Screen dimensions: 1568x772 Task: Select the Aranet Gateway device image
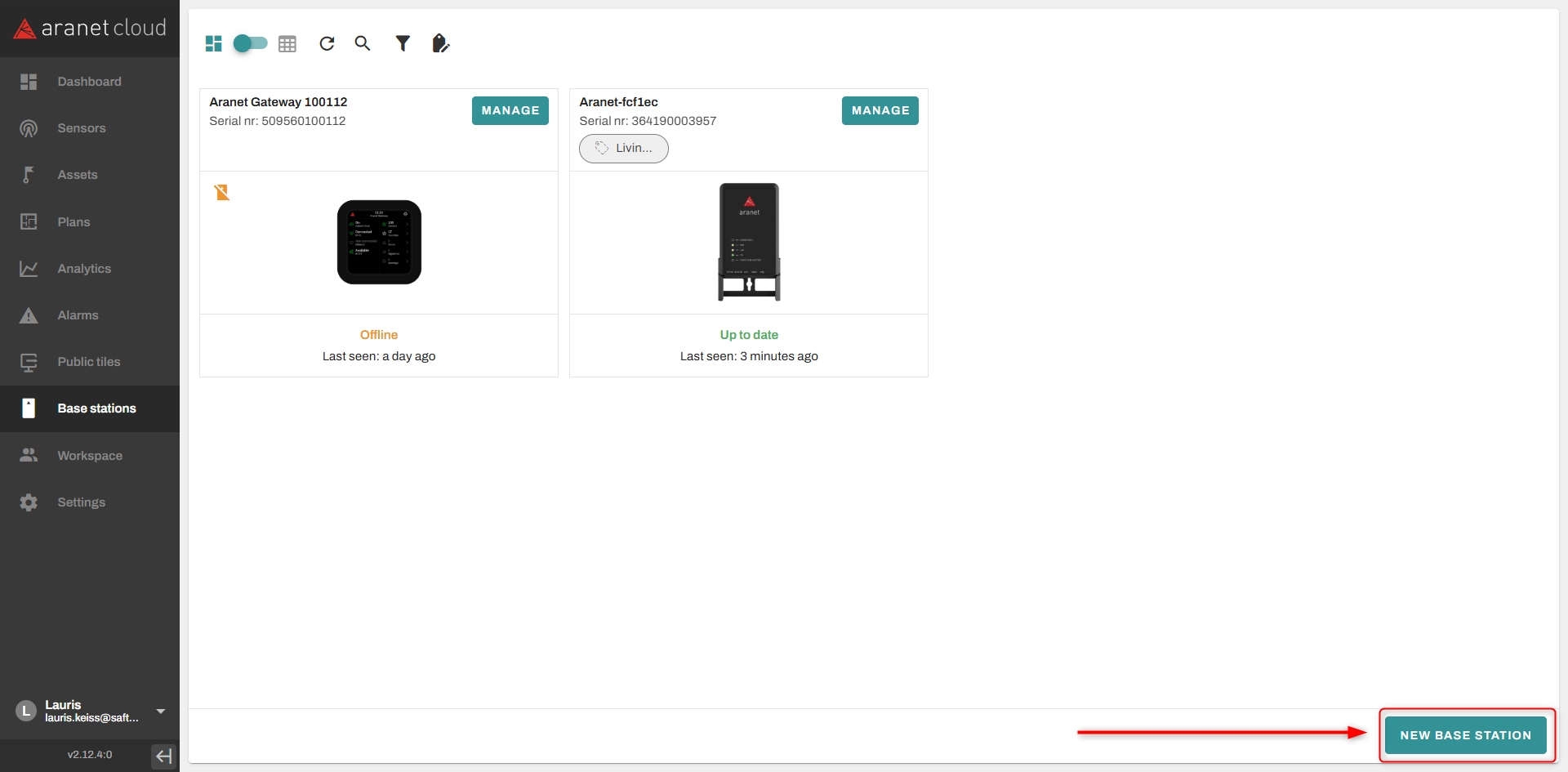point(379,243)
